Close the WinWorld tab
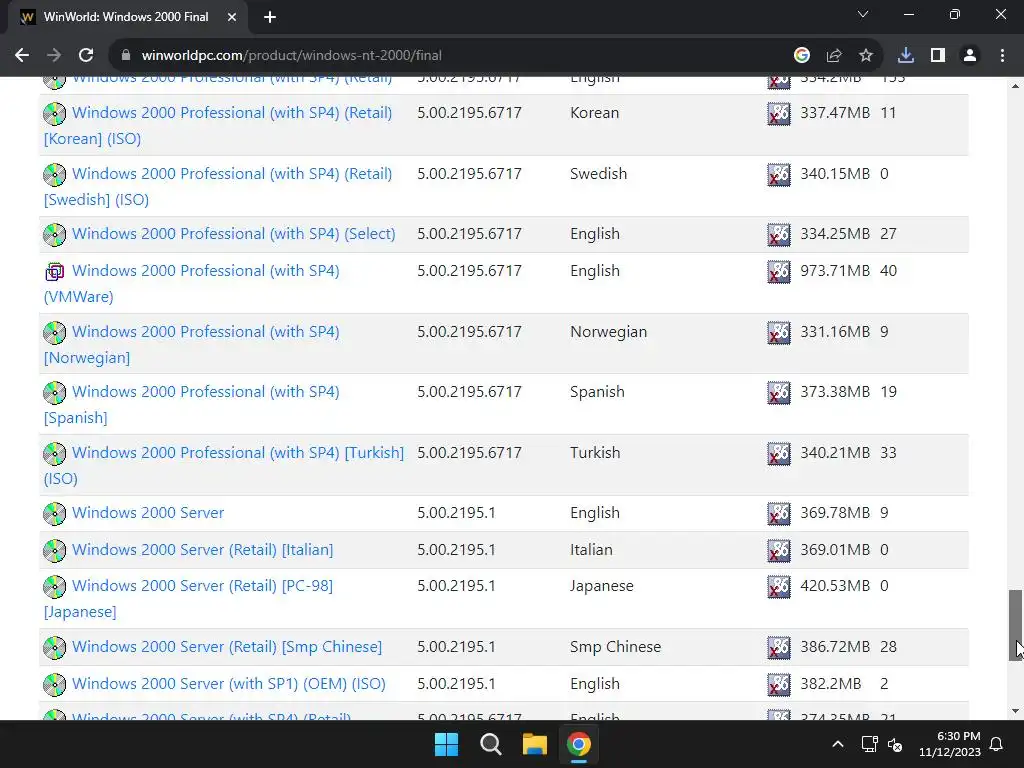 (232, 17)
